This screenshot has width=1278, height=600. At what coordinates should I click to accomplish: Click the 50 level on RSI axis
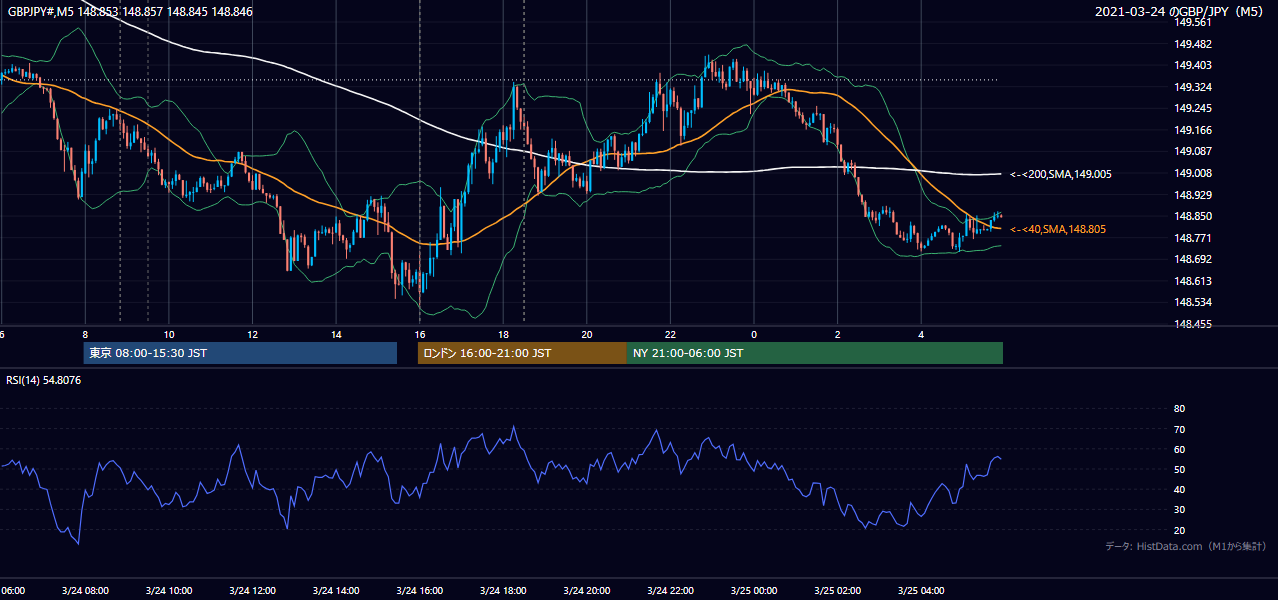[x=1179, y=469]
